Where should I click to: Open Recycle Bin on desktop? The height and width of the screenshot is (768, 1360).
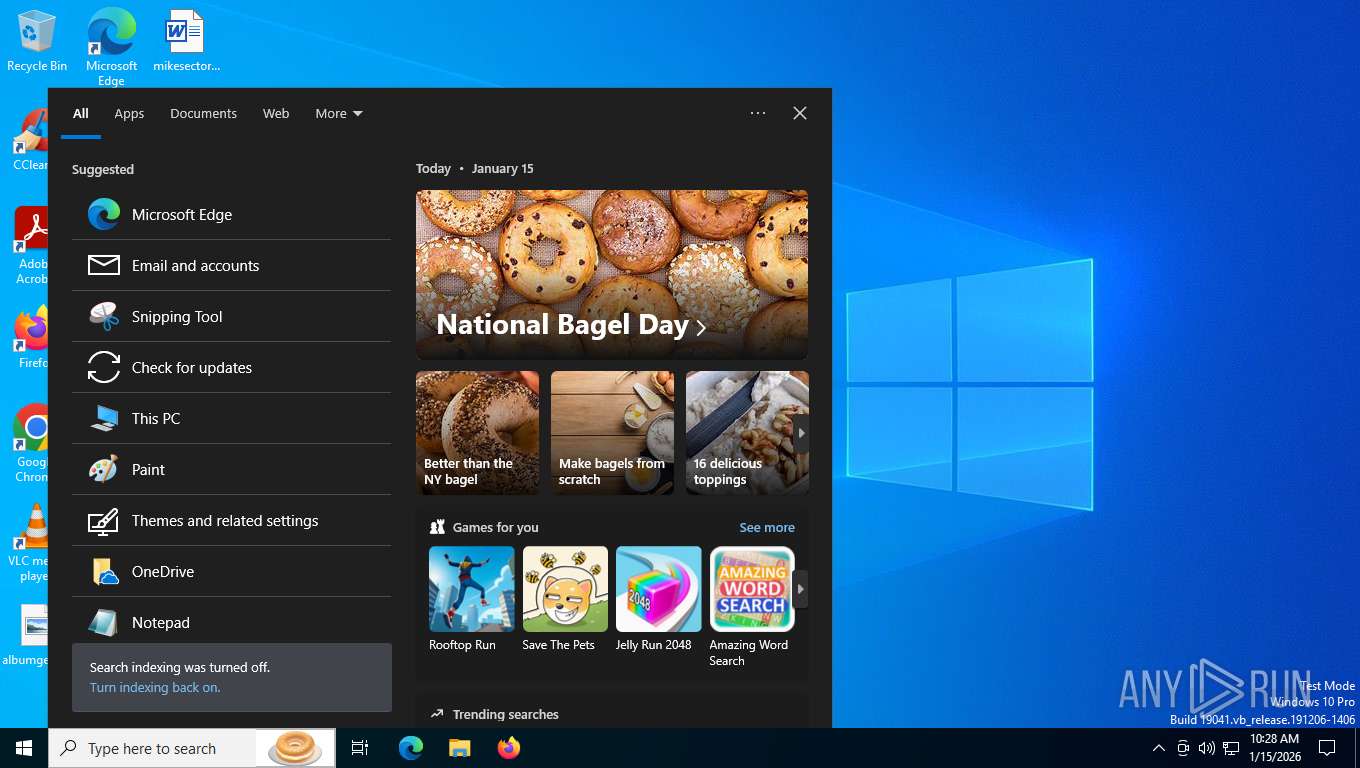[x=37, y=42]
